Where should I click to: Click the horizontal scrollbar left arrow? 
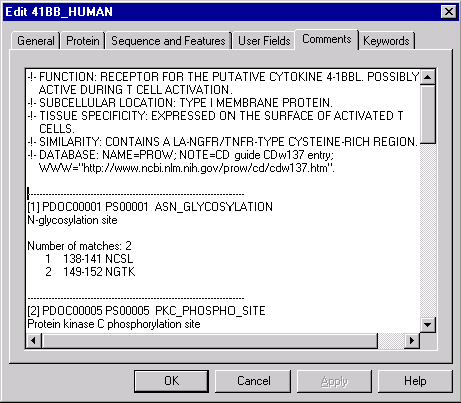coord(34,341)
